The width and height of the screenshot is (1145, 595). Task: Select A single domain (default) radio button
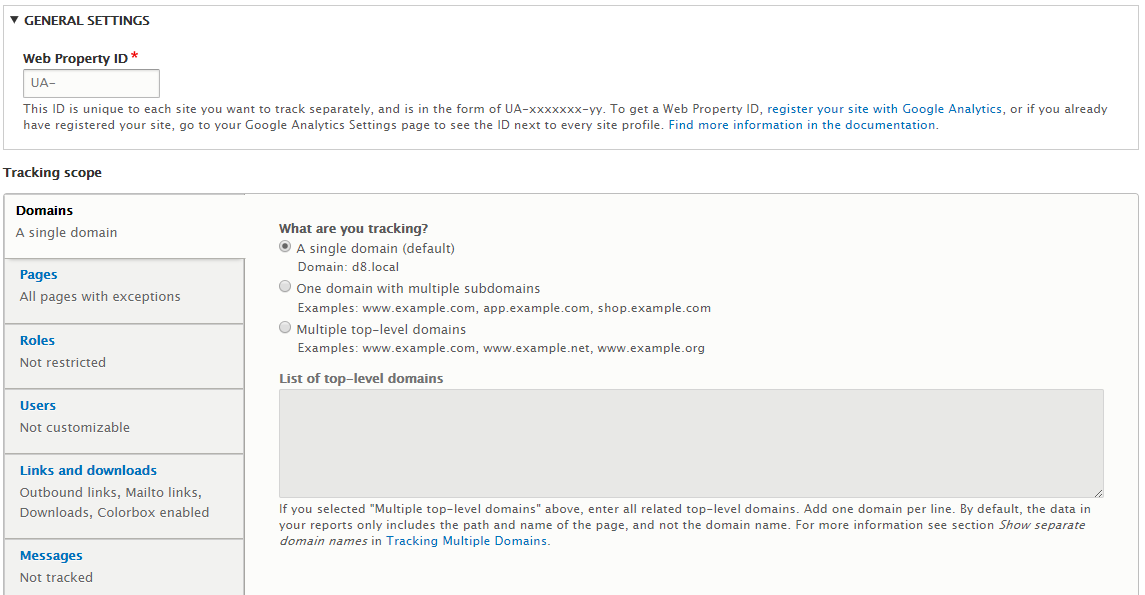285,247
